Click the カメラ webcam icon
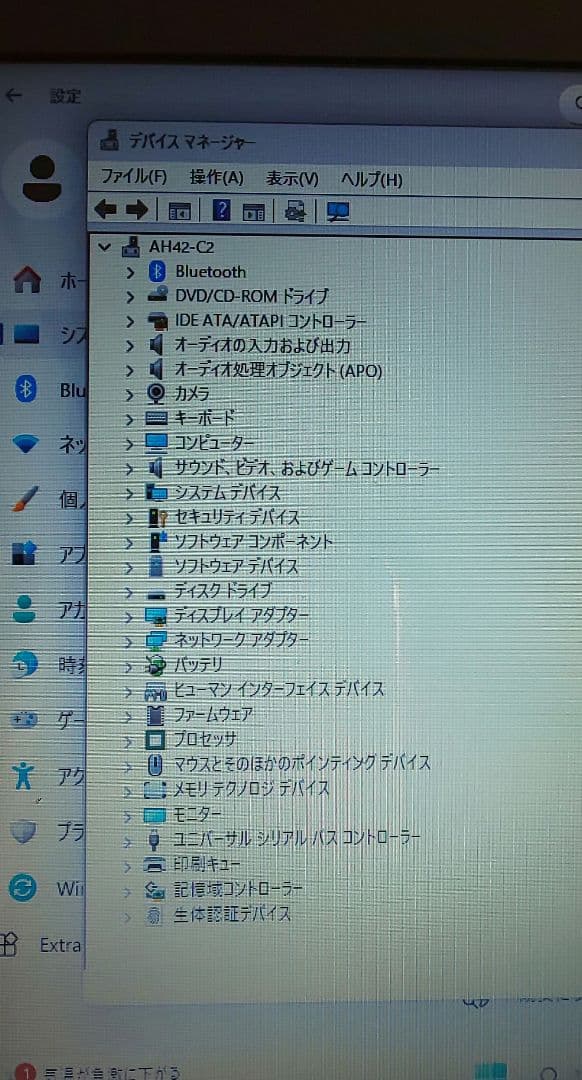Image resolution: width=582 pixels, height=1080 pixels. click(x=157, y=394)
